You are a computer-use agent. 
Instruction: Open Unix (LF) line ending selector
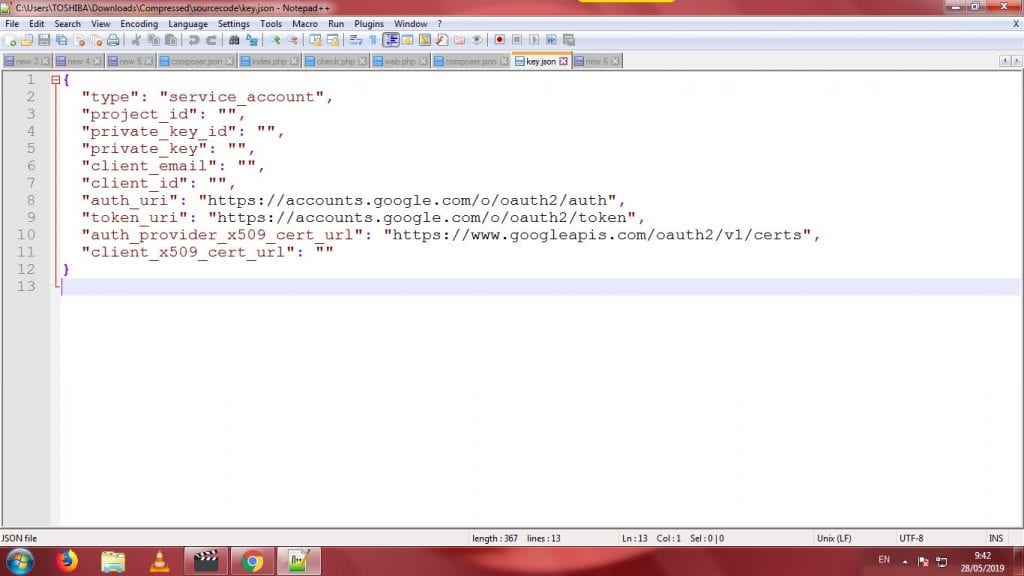pyautogui.click(x=834, y=538)
